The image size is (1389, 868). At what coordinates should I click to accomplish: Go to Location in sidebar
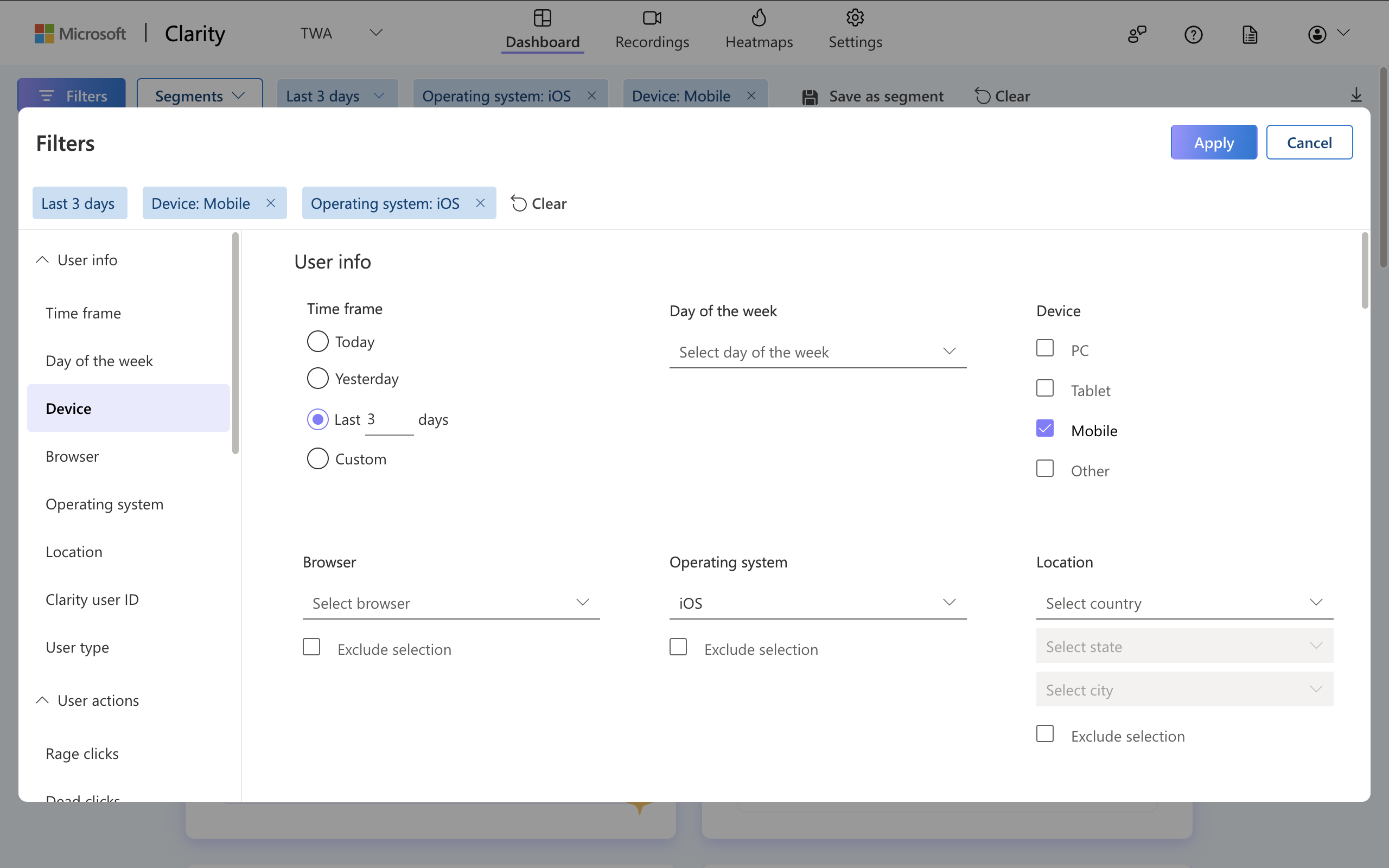pyautogui.click(x=128, y=552)
